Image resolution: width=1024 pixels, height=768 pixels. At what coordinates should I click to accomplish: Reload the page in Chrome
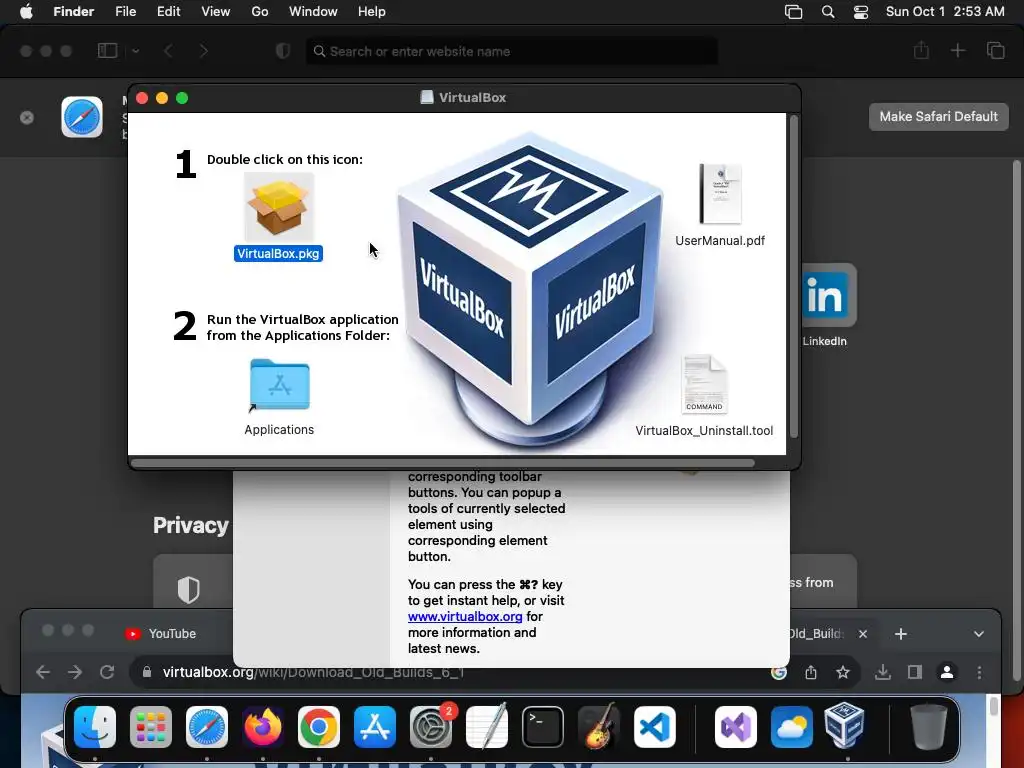click(107, 672)
